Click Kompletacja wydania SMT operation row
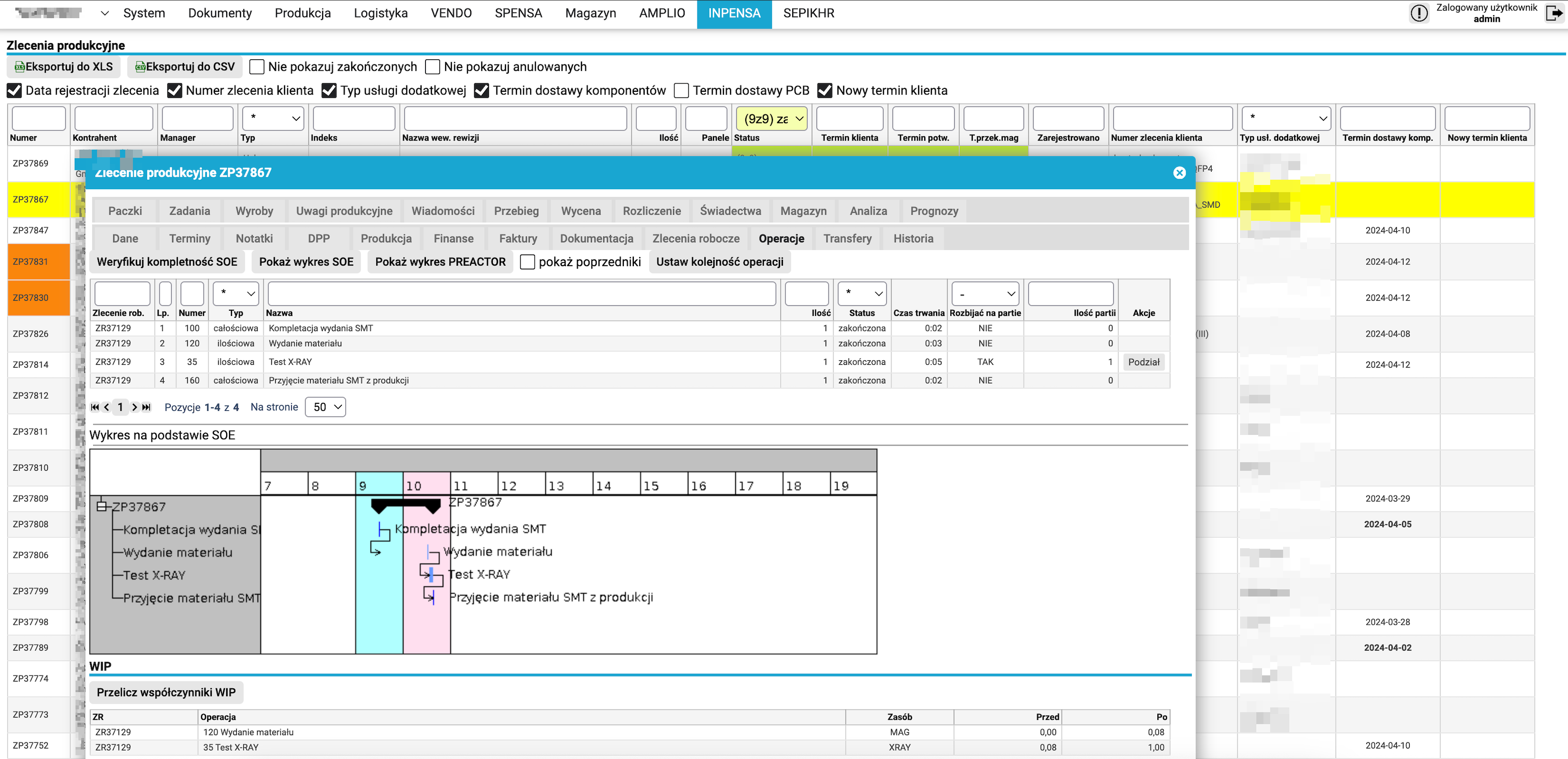Image resolution: width=1568 pixels, height=759 pixels. pyautogui.click(x=630, y=329)
